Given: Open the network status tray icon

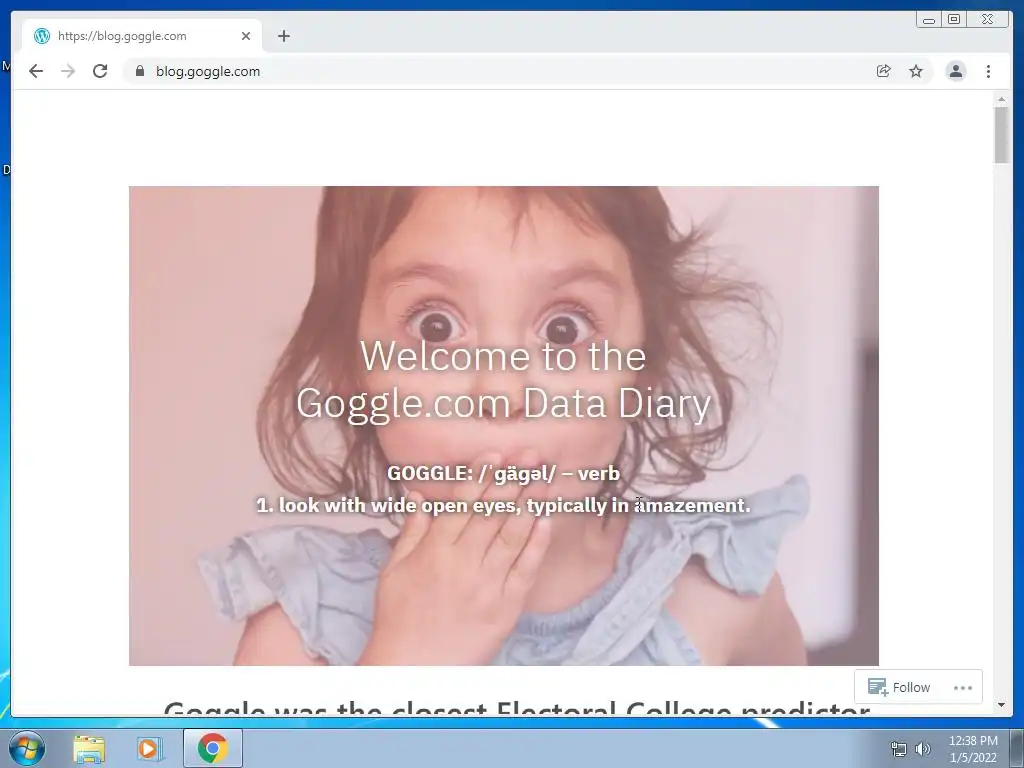Looking at the screenshot, I should click(x=899, y=749).
